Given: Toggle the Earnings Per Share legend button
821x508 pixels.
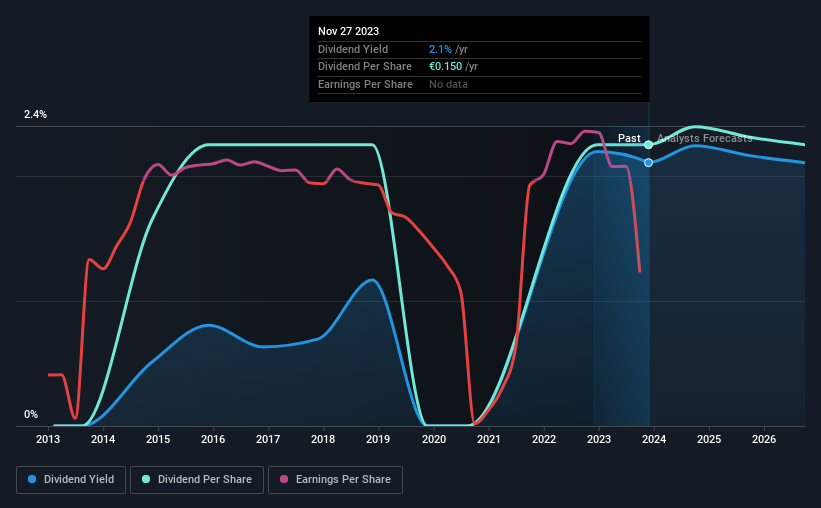Looking at the screenshot, I should coord(335,480).
